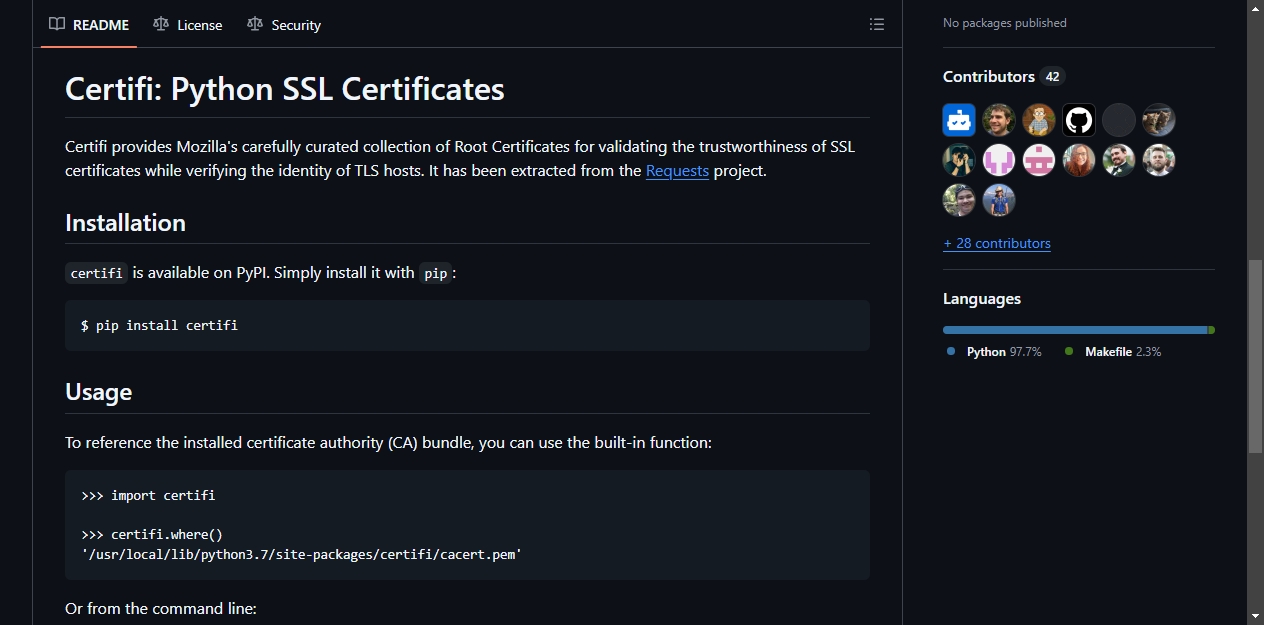
Task: Open the blue bot contributor avatar
Action: 959,120
